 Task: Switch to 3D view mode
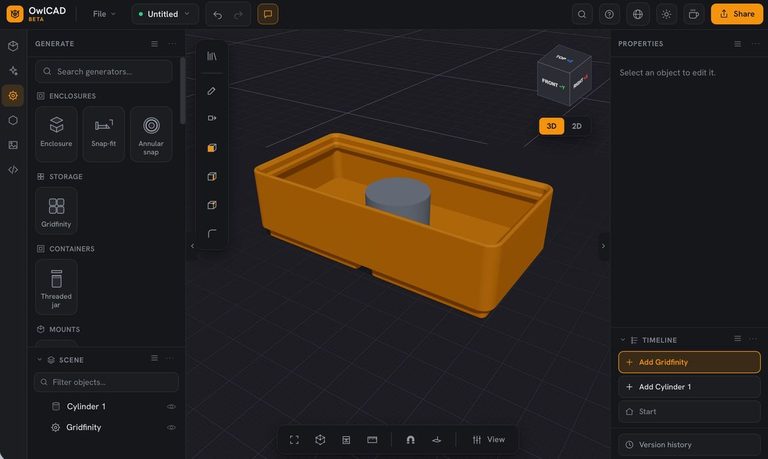551,126
